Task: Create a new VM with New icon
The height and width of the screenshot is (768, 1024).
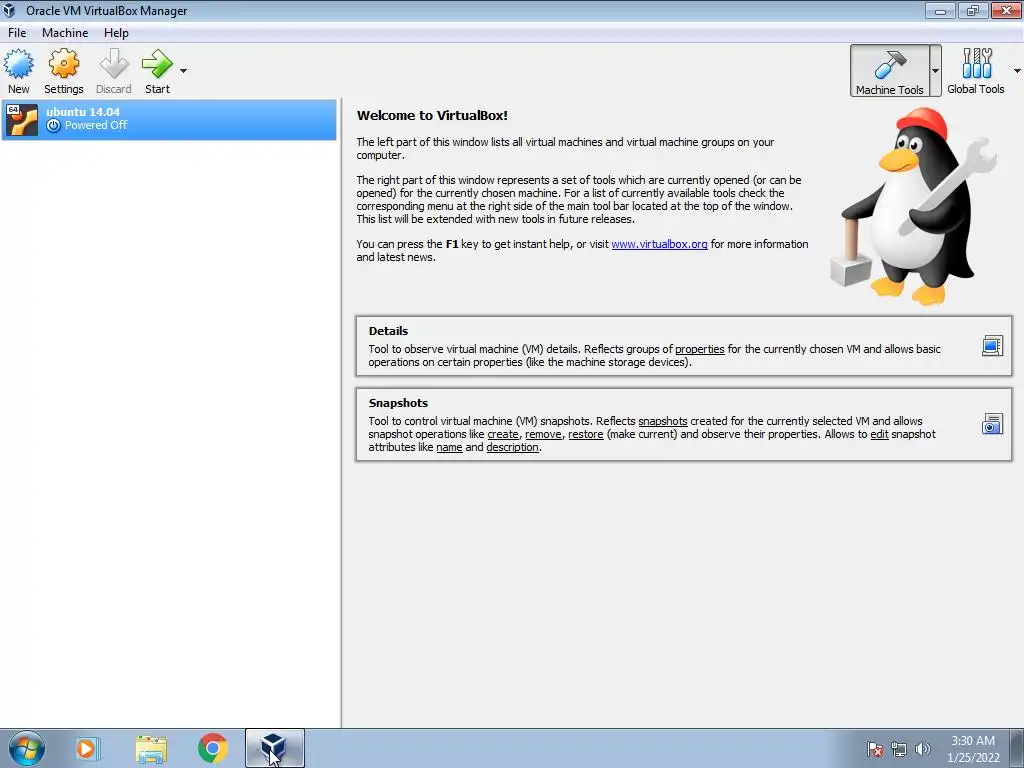Action: 18,71
